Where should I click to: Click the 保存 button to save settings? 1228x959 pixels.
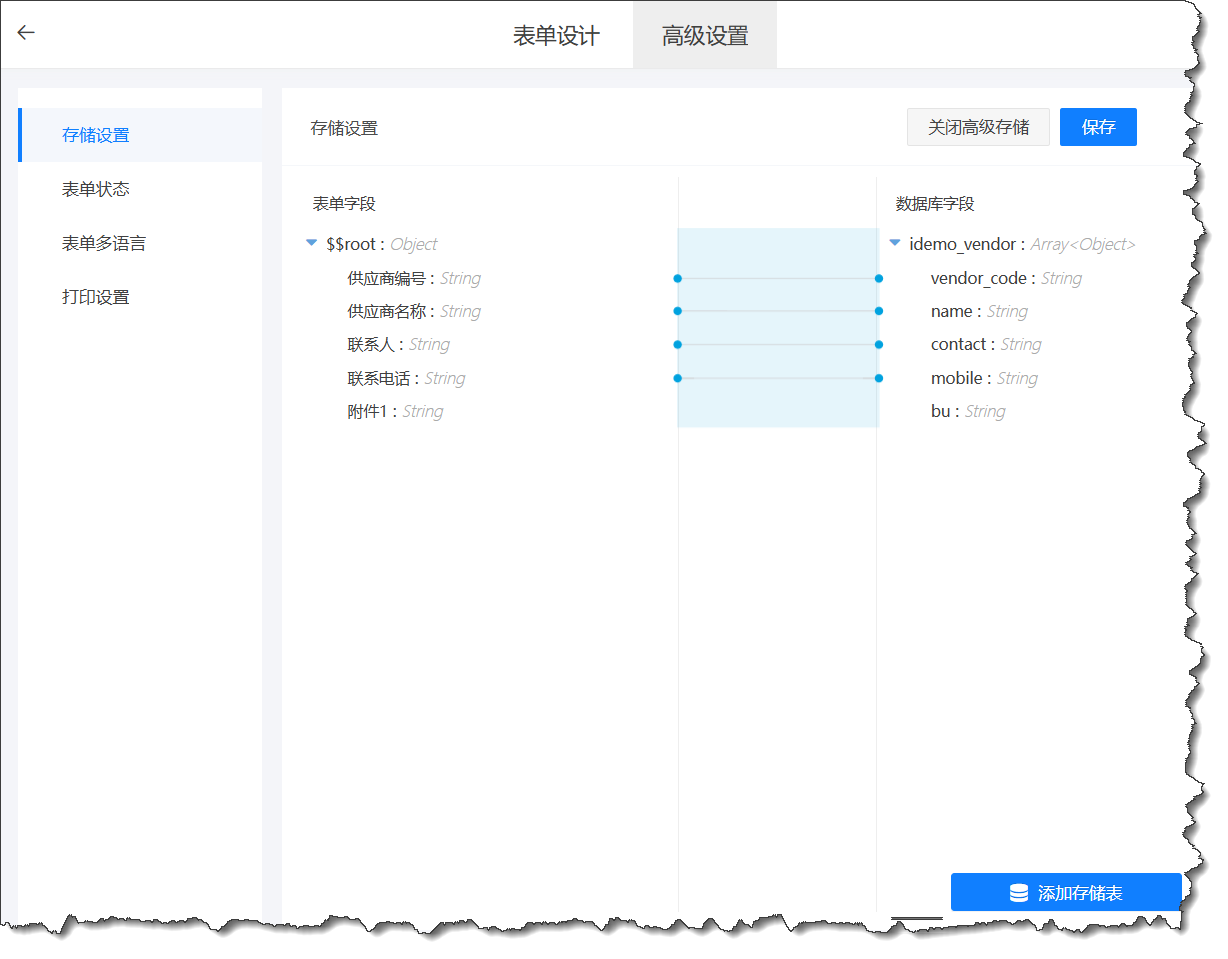point(1098,127)
